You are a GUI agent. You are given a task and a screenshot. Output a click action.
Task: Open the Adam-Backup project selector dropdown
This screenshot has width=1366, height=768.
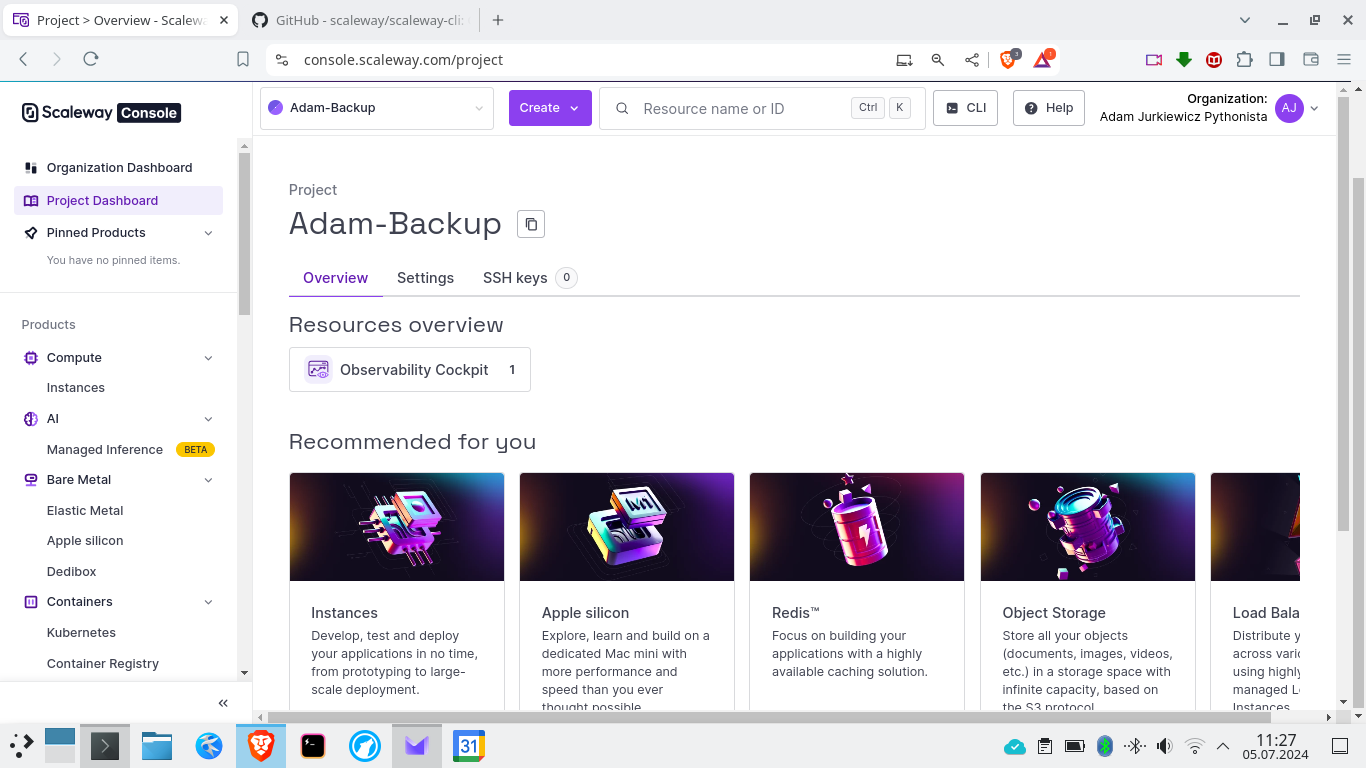[x=377, y=108]
